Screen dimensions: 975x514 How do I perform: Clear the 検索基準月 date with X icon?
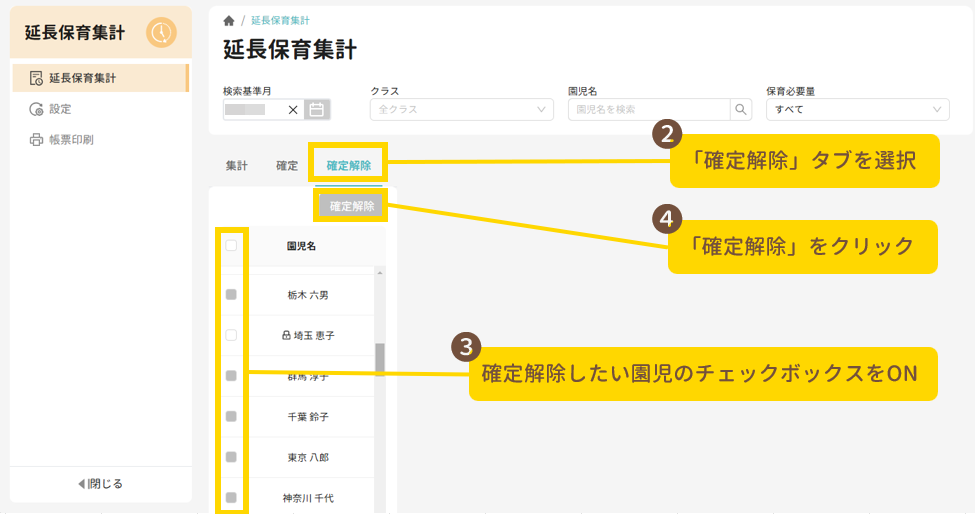[x=293, y=110]
